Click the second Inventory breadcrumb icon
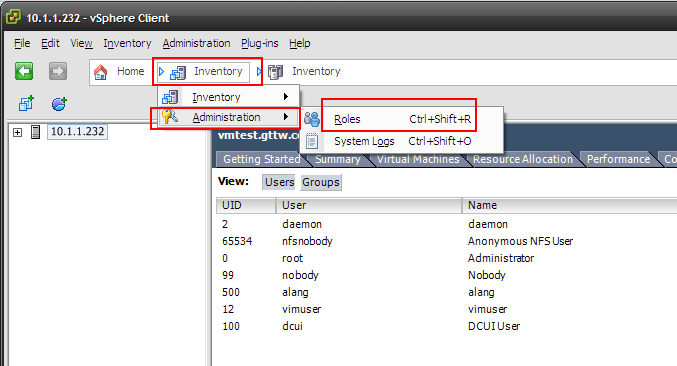The width and height of the screenshot is (677, 366). [275, 72]
